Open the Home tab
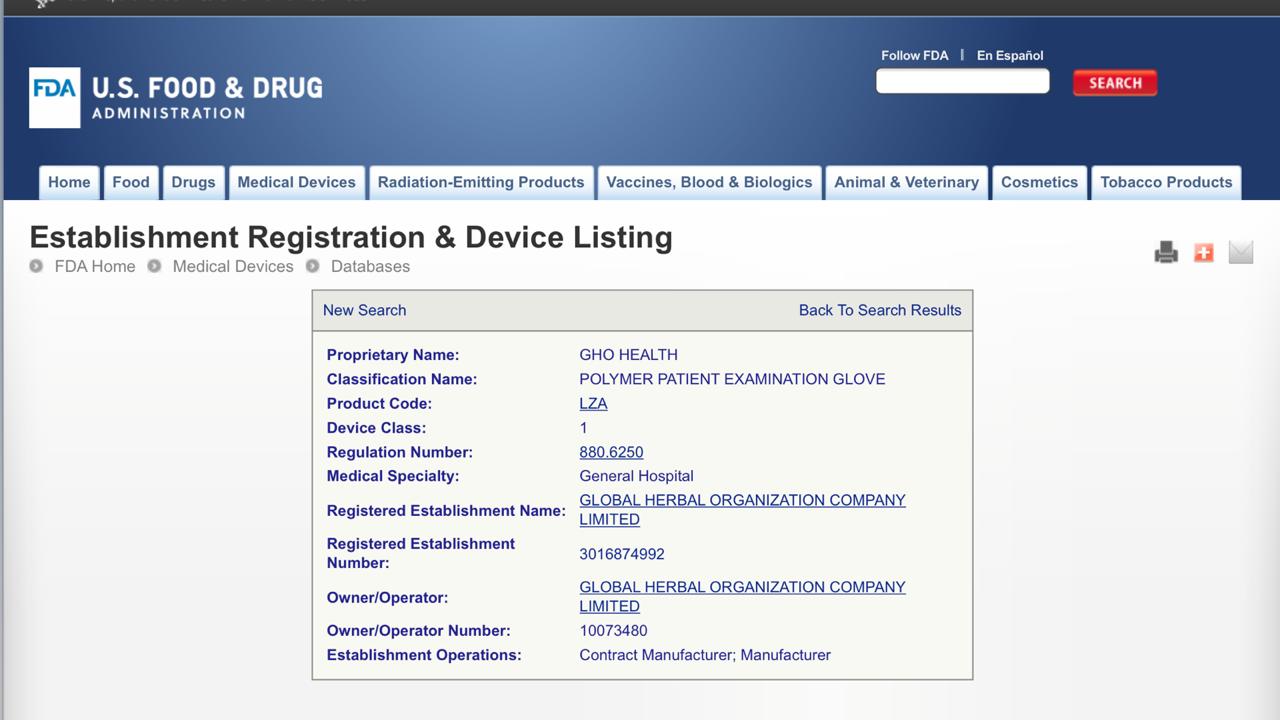Screen dimensions: 1280x720 tap(69, 182)
